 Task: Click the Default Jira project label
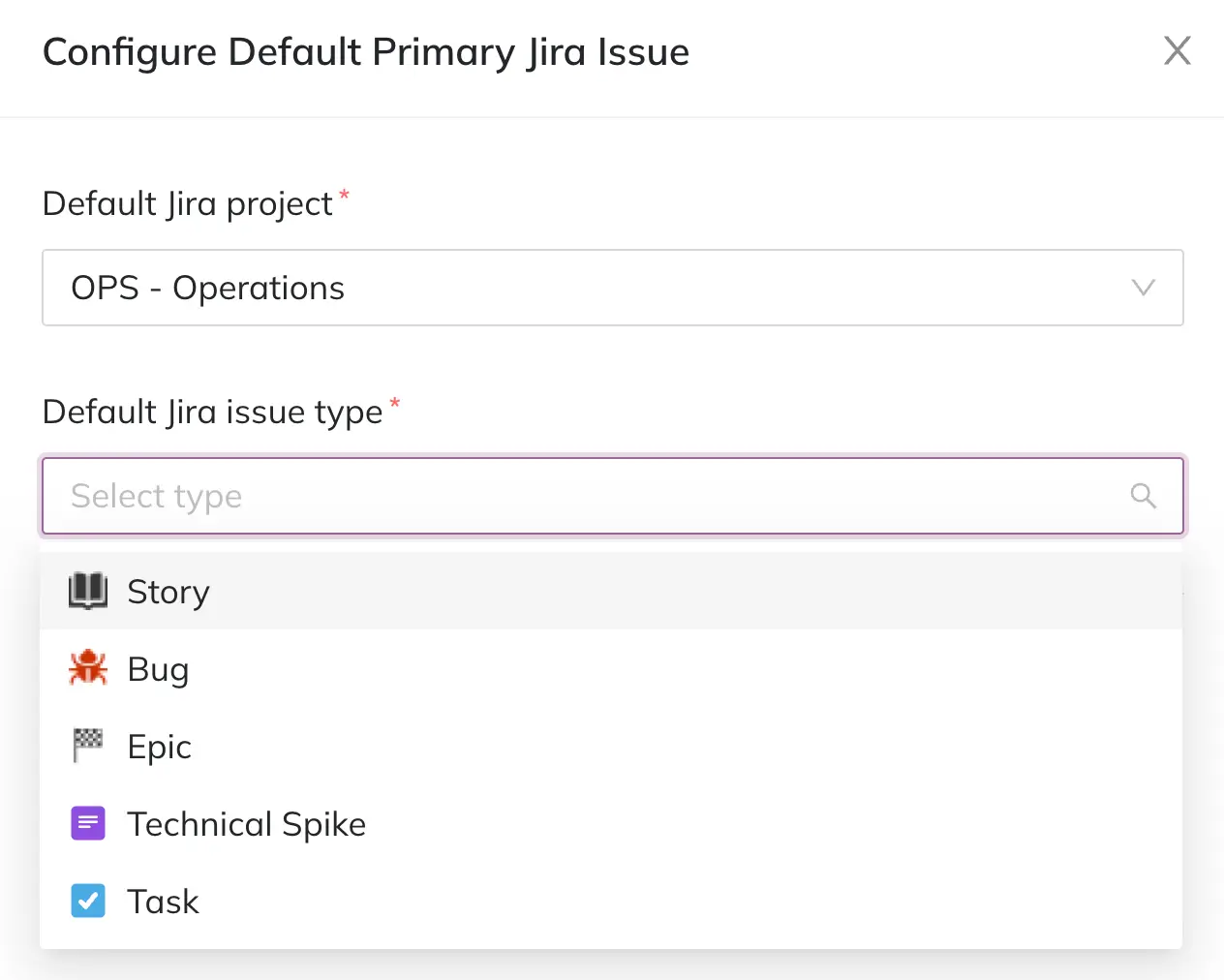click(188, 204)
